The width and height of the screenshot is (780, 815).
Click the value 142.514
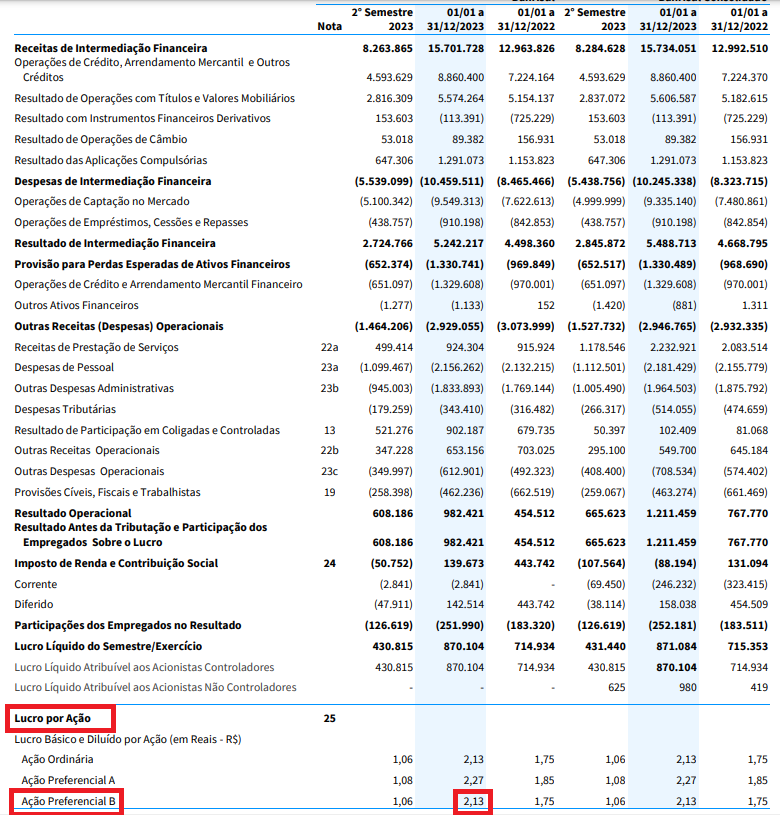(465, 604)
